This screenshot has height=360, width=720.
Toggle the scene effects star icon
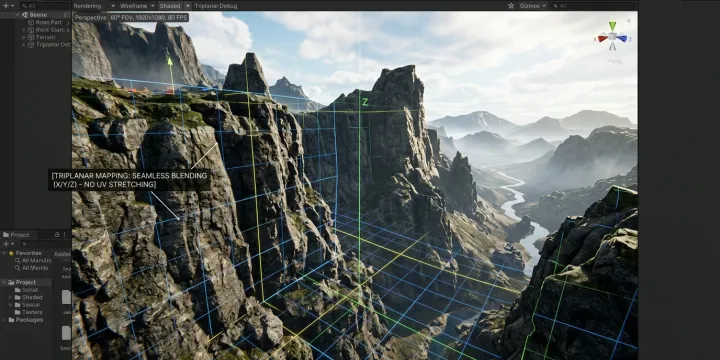(x=511, y=6)
